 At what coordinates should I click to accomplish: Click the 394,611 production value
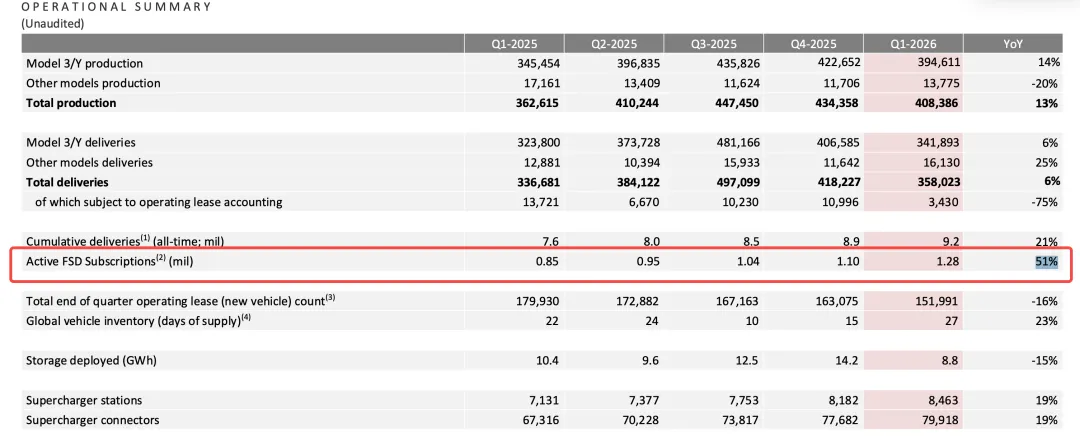938,63
